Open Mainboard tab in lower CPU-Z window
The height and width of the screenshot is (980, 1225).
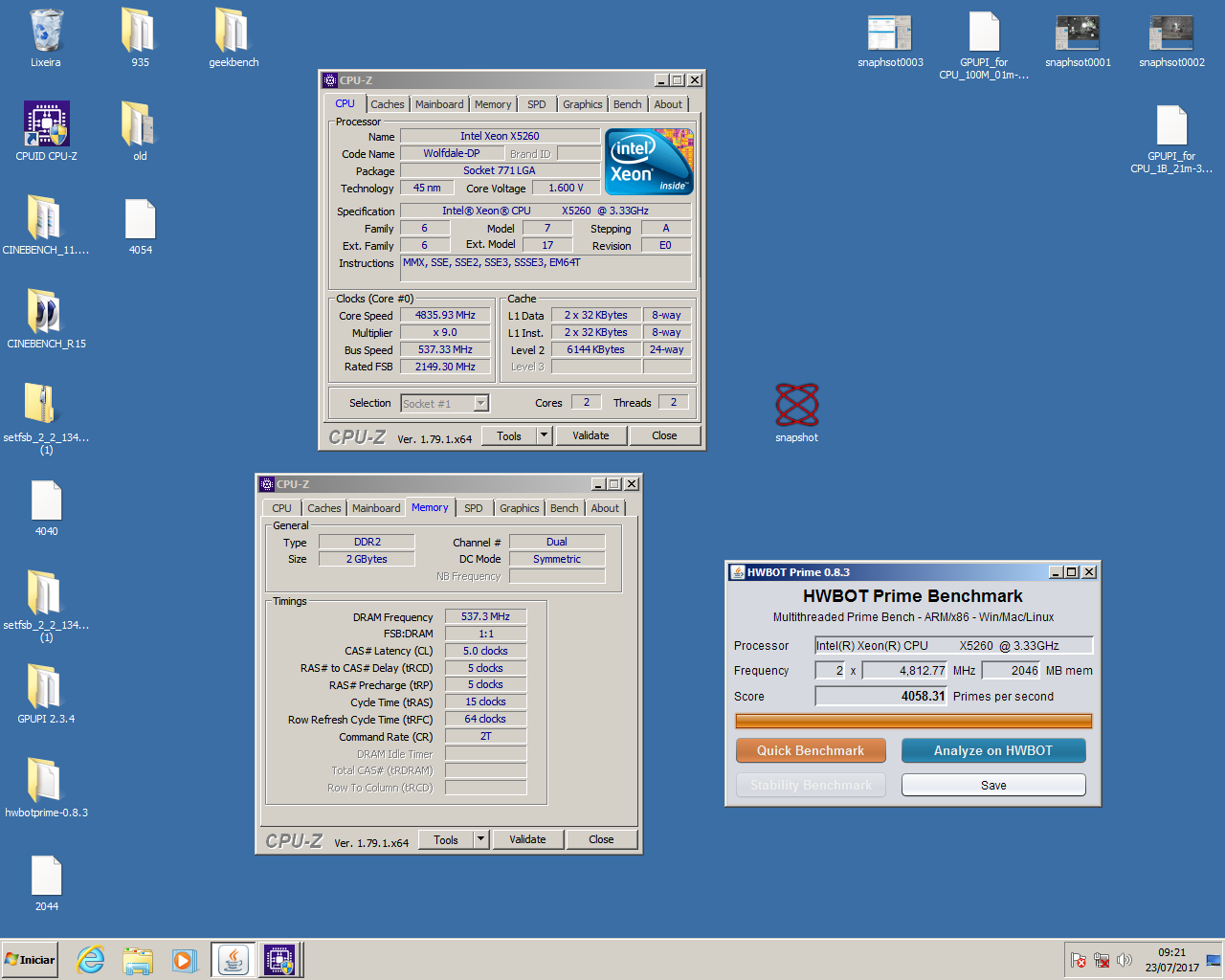click(376, 508)
